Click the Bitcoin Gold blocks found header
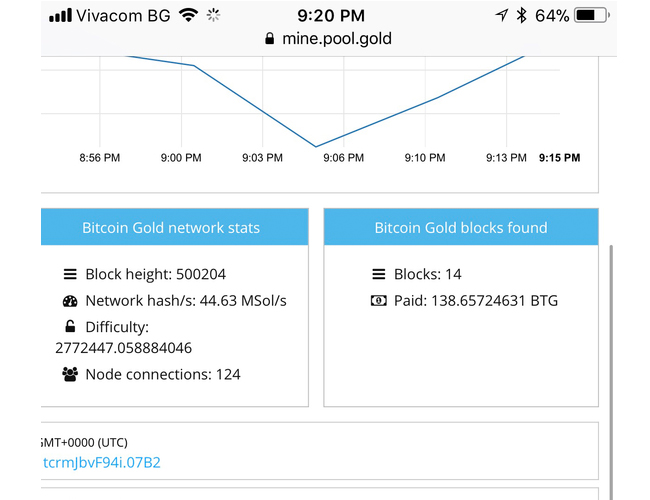The image size is (650, 500). point(461,227)
